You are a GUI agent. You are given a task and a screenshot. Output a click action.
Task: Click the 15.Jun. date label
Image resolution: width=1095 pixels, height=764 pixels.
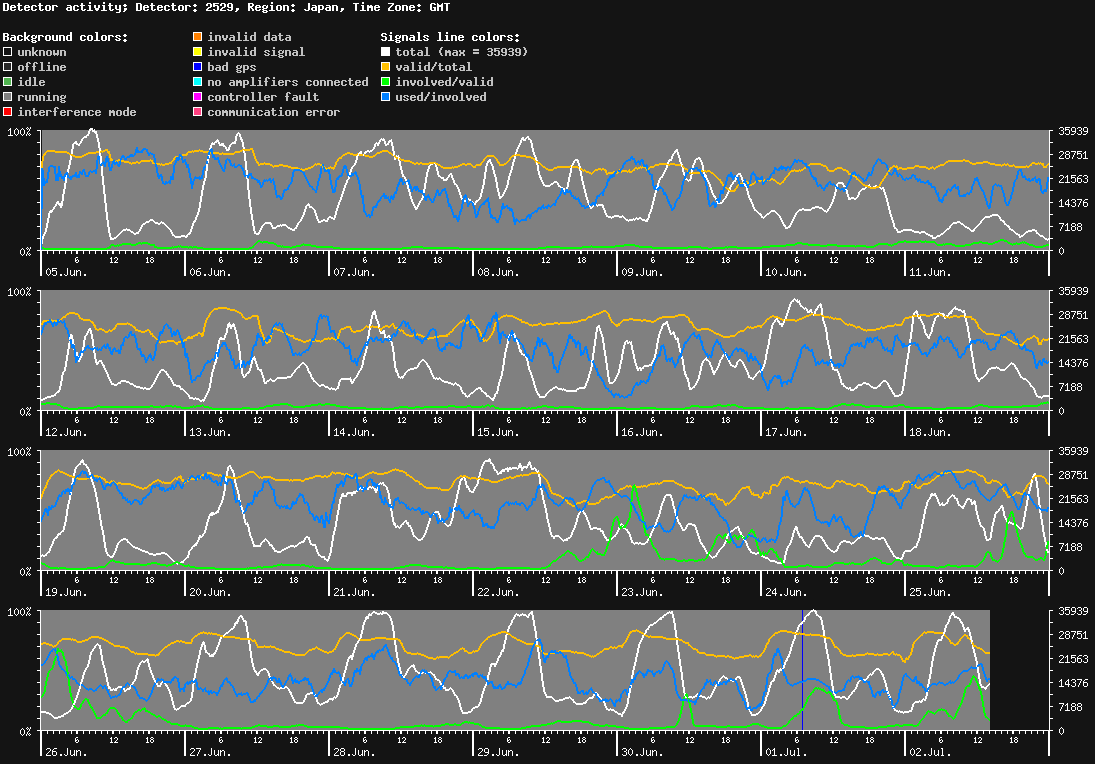pyautogui.click(x=499, y=432)
